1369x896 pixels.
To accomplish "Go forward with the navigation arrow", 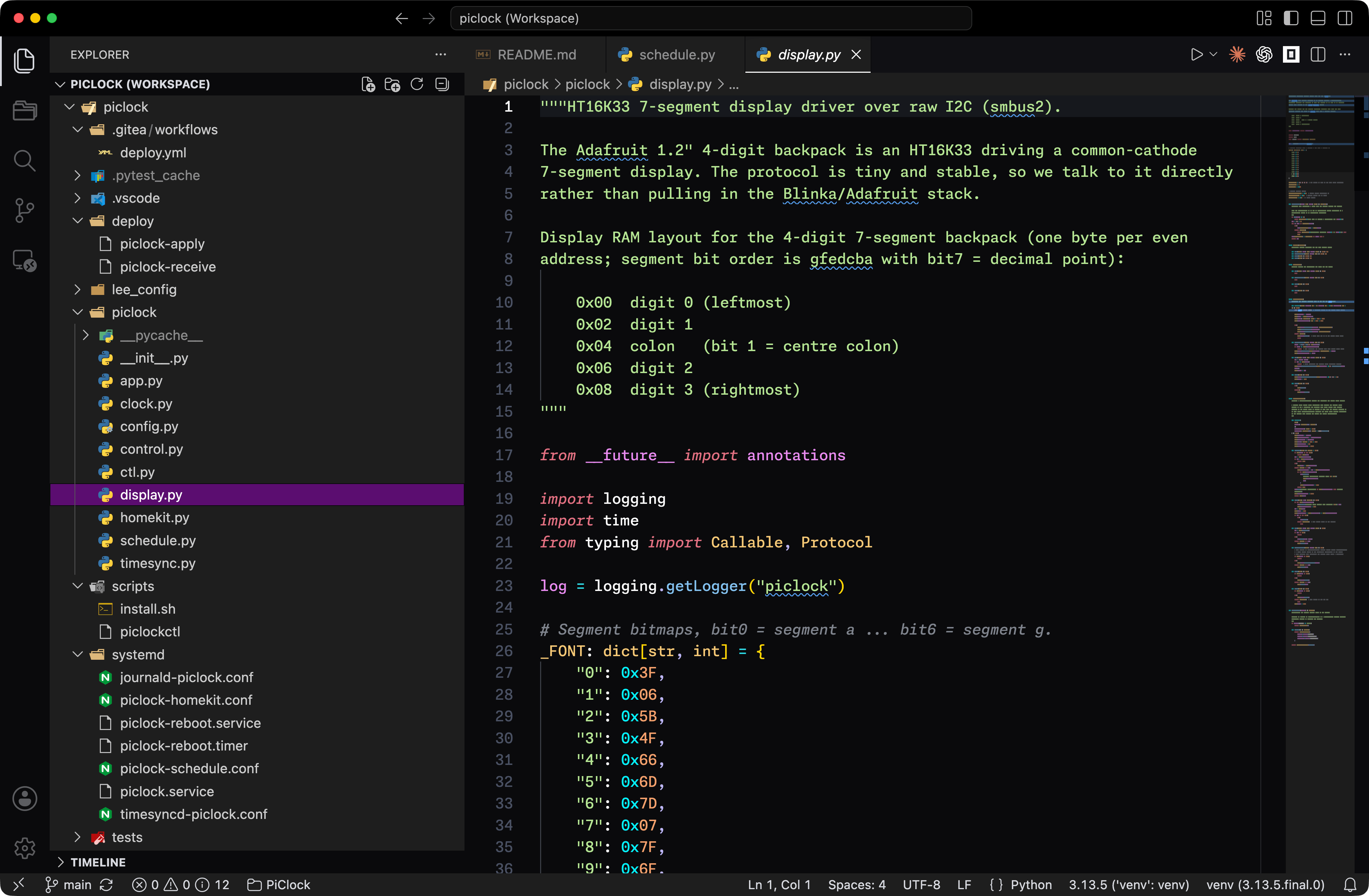I will tap(429, 18).
